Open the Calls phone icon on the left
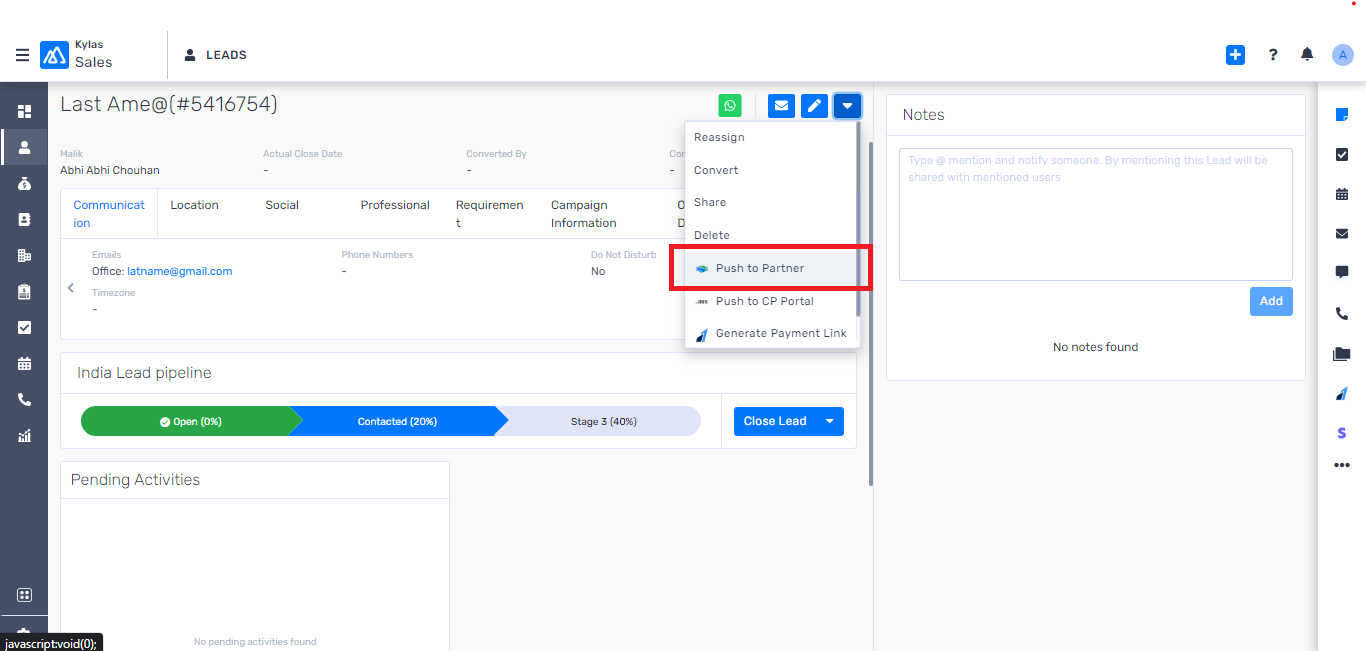This screenshot has width=1366, height=651. pos(24,399)
